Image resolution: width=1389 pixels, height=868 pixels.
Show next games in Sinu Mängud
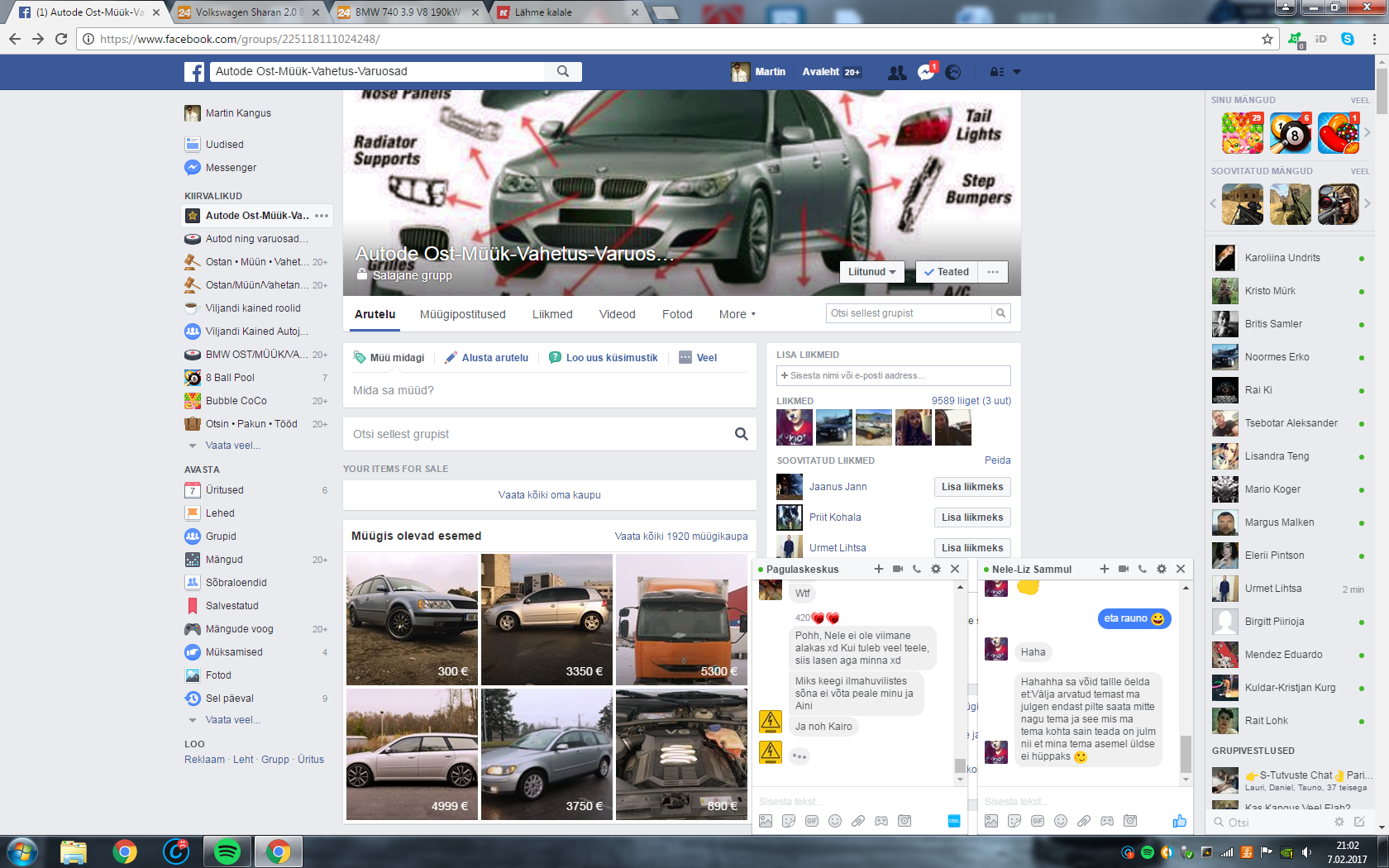click(x=1368, y=132)
